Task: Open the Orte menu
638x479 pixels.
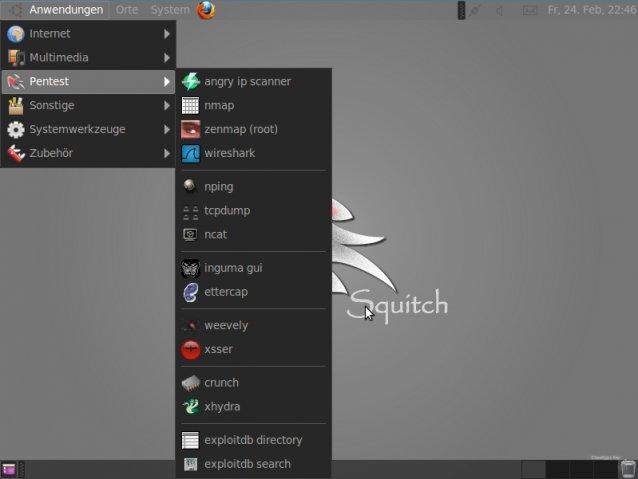Action: pos(127,10)
